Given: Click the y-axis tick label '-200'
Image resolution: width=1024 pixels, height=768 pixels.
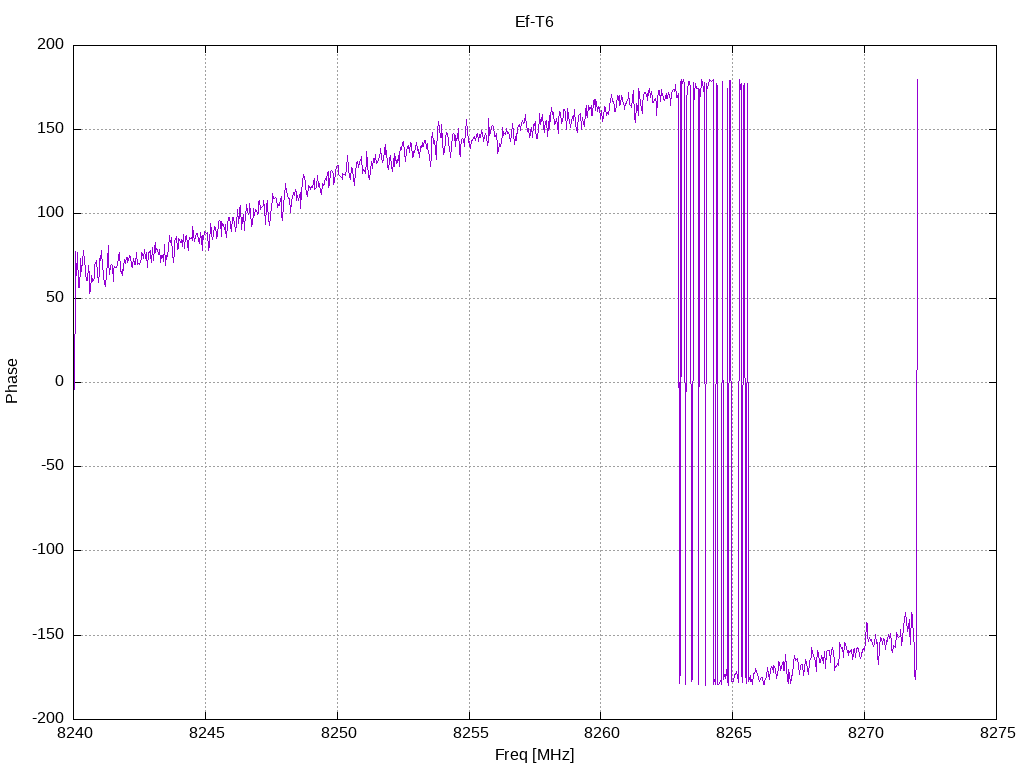Looking at the screenshot, I should coord(48,719).
